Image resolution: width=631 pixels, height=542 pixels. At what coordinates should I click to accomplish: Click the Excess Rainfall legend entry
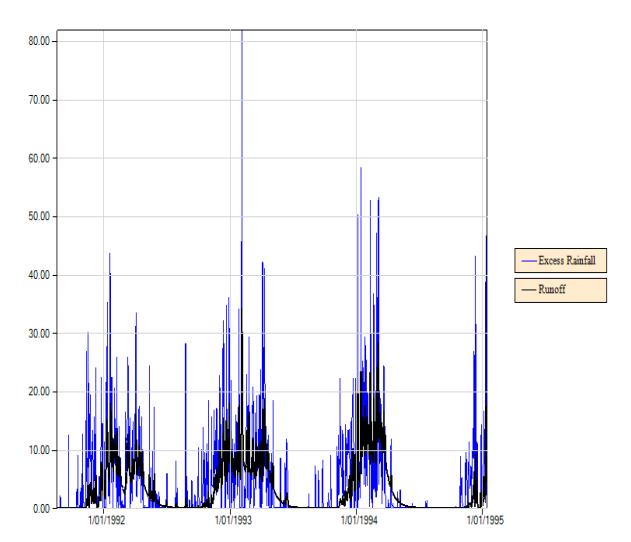[x=560, y=260]
